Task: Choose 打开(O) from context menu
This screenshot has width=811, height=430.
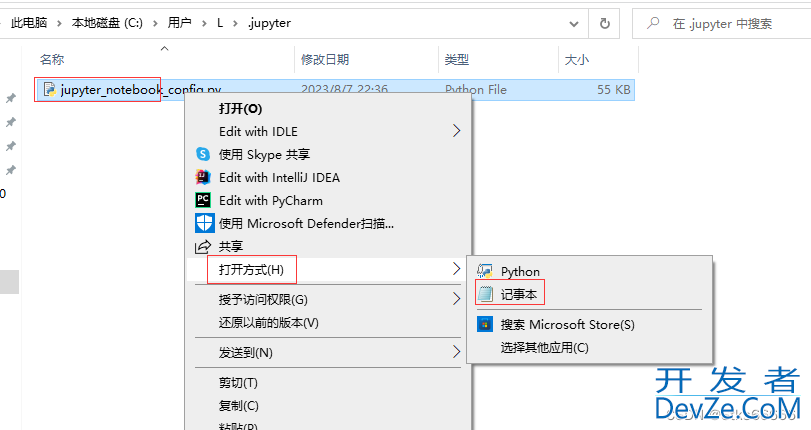Action: [241, 108]
